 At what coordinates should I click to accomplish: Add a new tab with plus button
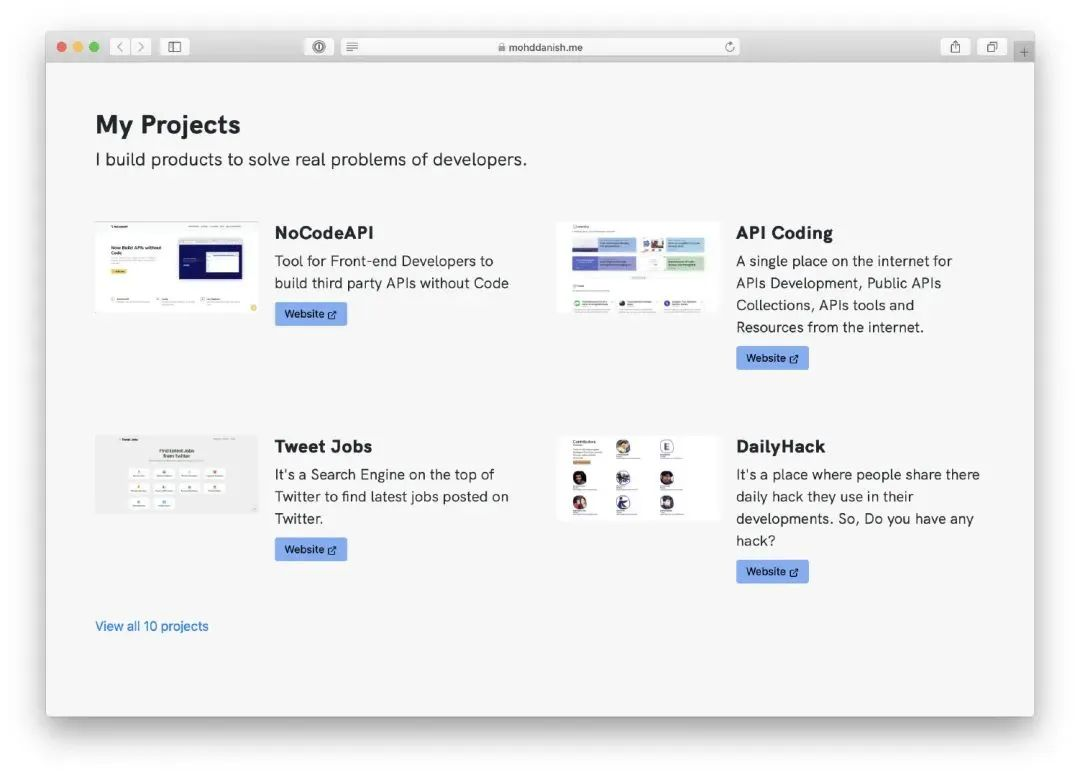click(1024, 52)
